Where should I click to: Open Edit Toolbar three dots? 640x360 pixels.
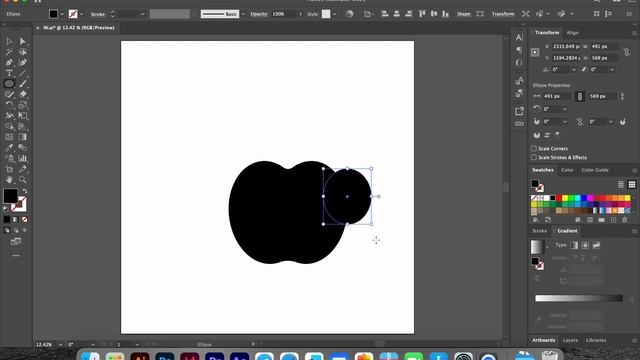[x=16, y=256]
